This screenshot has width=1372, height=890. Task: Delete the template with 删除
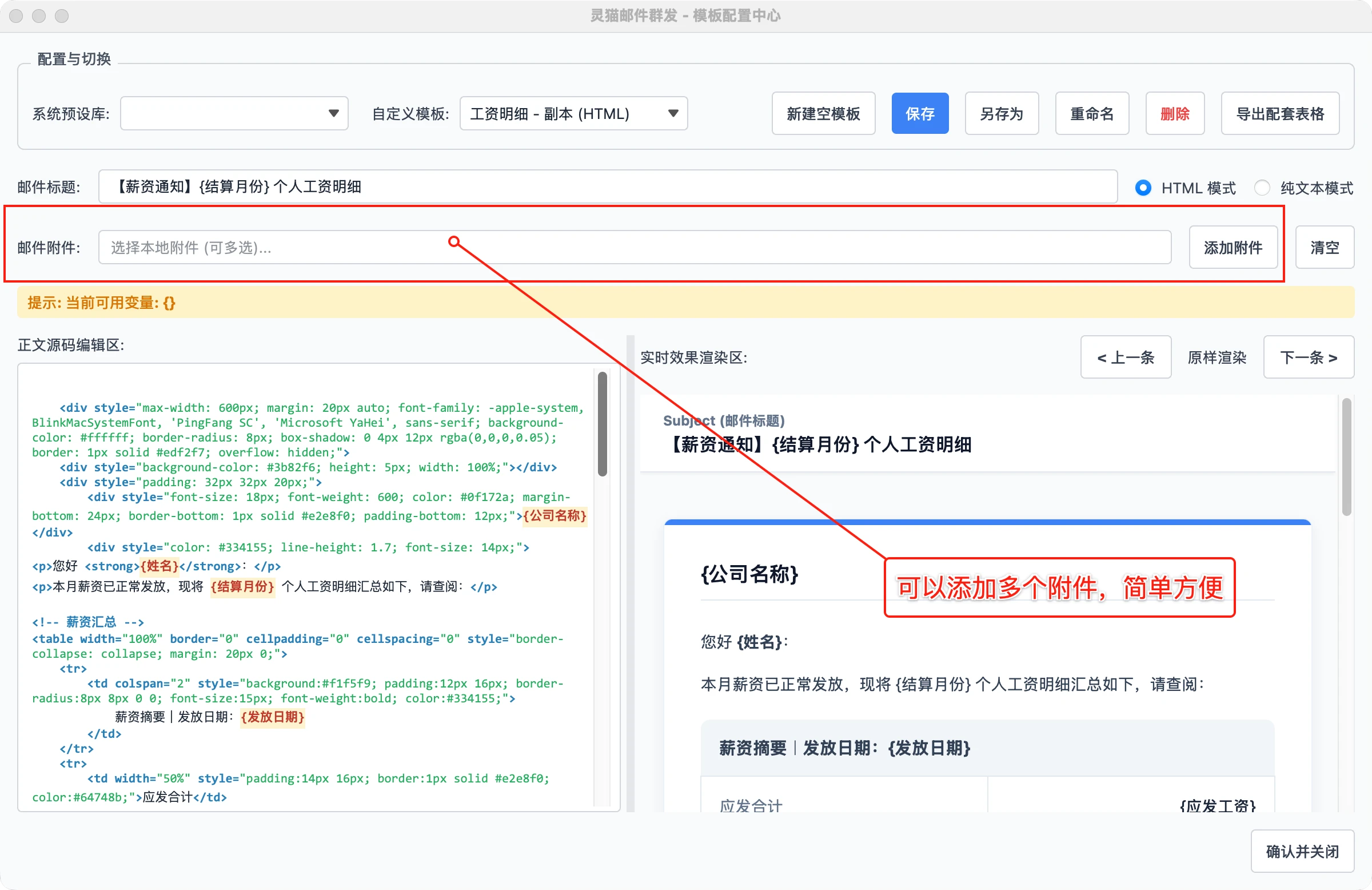tap(1175, 114)
